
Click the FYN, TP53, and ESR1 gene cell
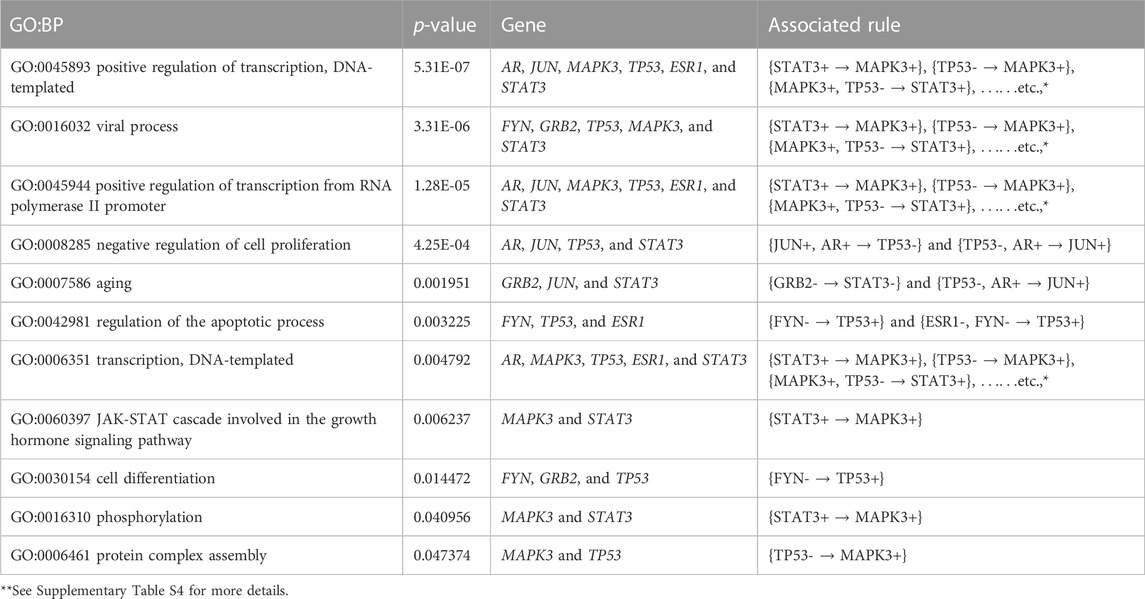tap(576, 324)
